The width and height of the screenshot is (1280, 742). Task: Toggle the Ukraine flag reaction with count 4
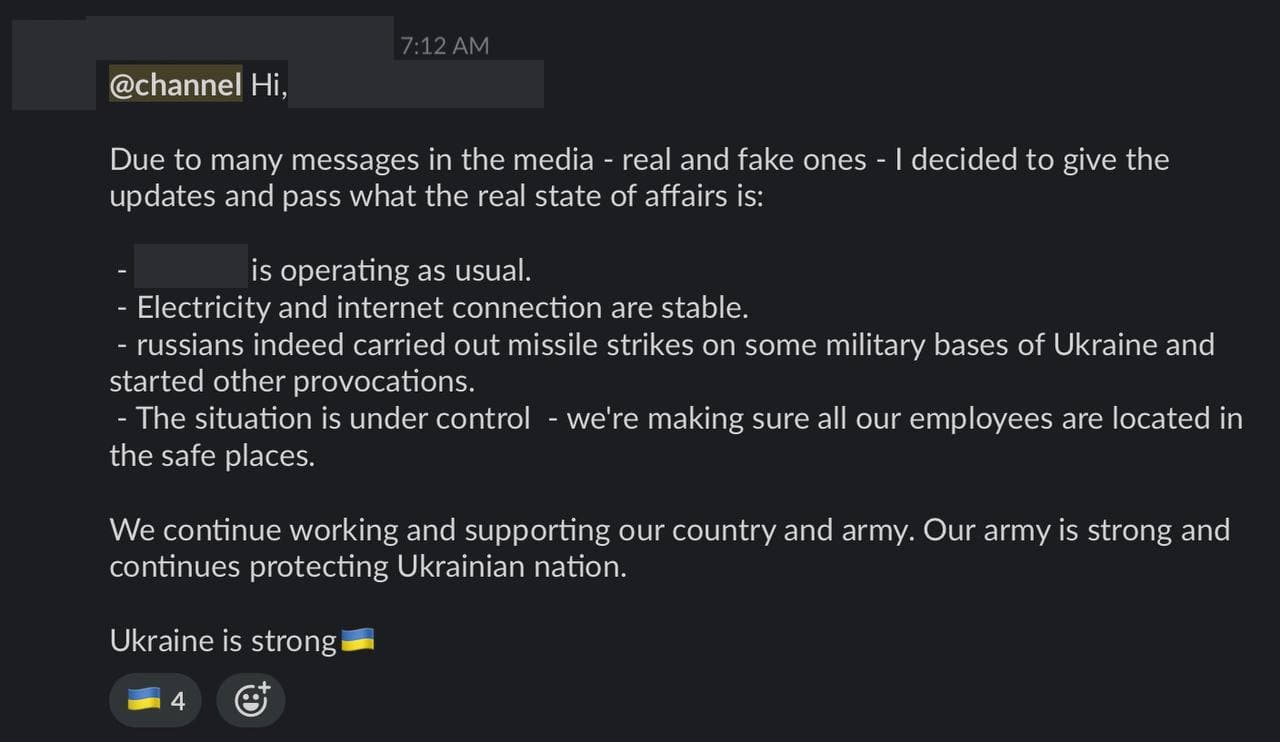[154, 701]
